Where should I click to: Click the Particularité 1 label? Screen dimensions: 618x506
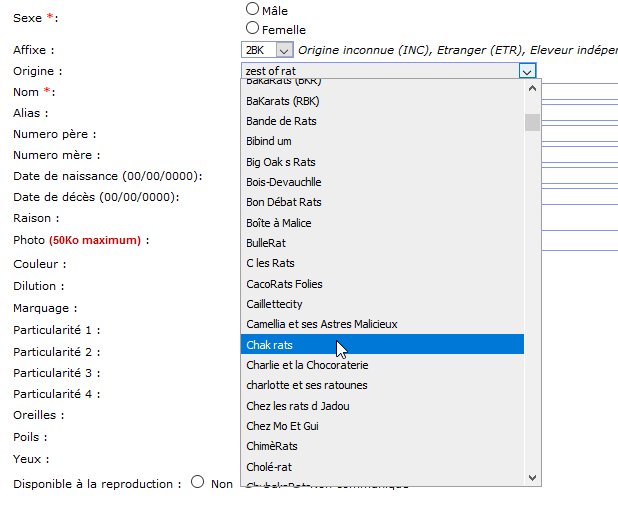(x=57, y=330)
